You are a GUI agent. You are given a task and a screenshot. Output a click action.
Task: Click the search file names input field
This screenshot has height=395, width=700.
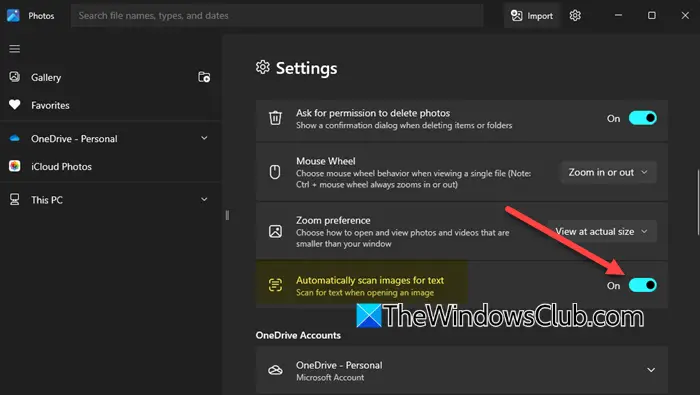click(277, 16)
